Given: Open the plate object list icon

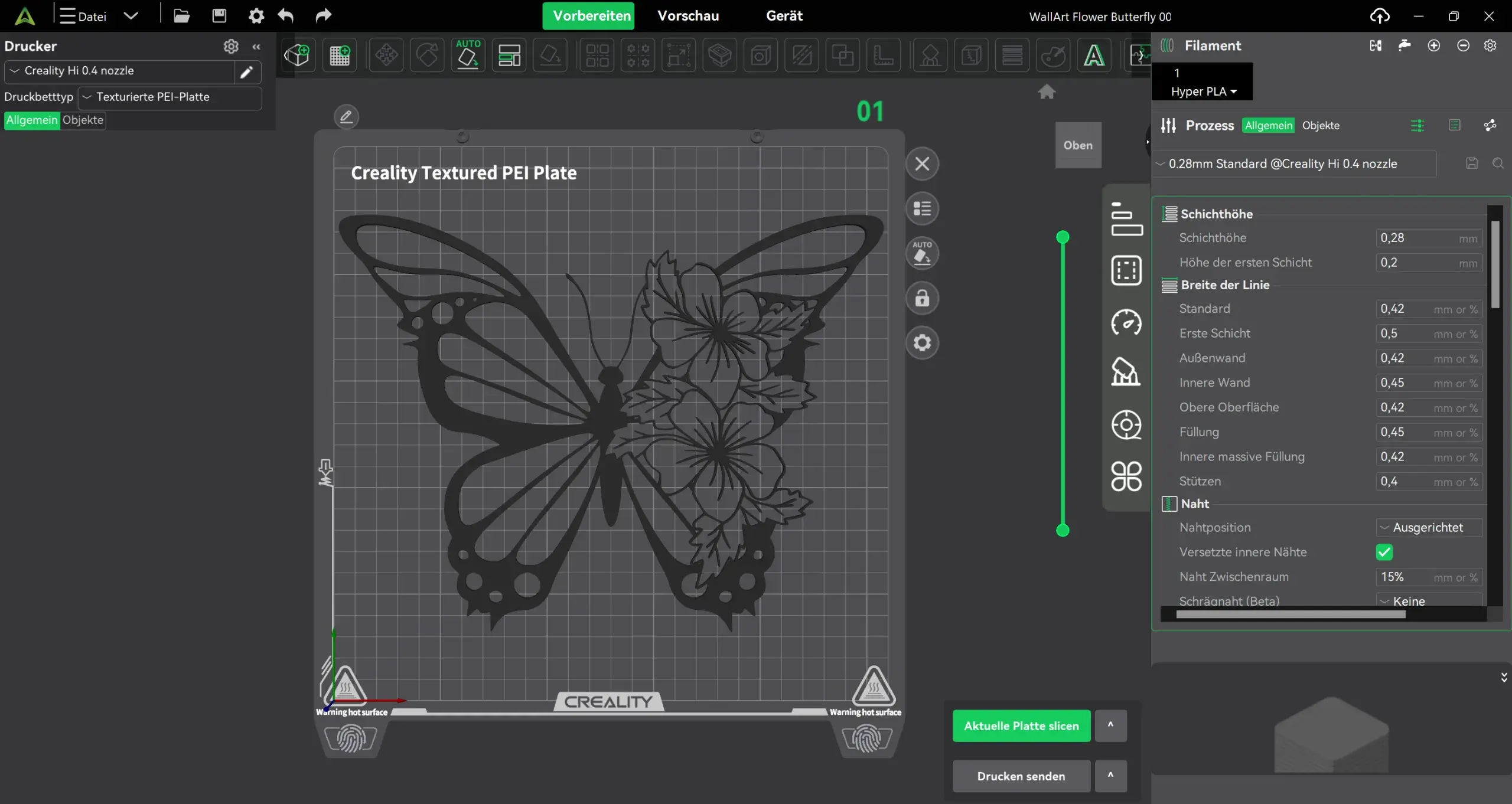Looking at the screenshot, I should [x=922, y=208].
